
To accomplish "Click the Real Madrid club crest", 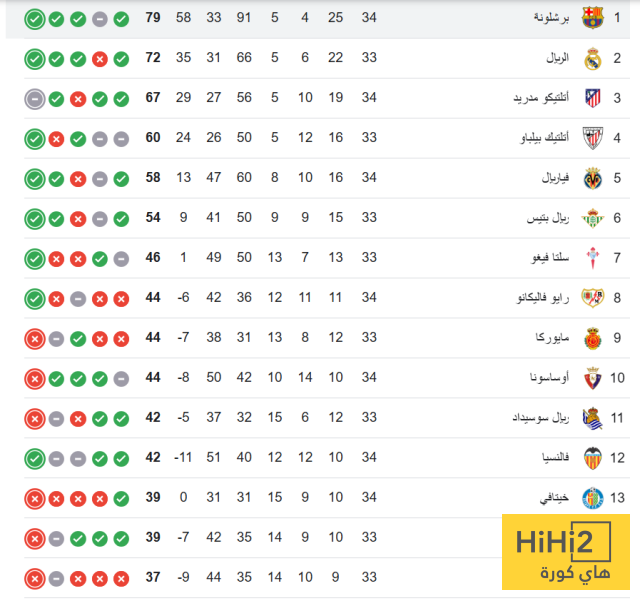I will coord(592,58).
